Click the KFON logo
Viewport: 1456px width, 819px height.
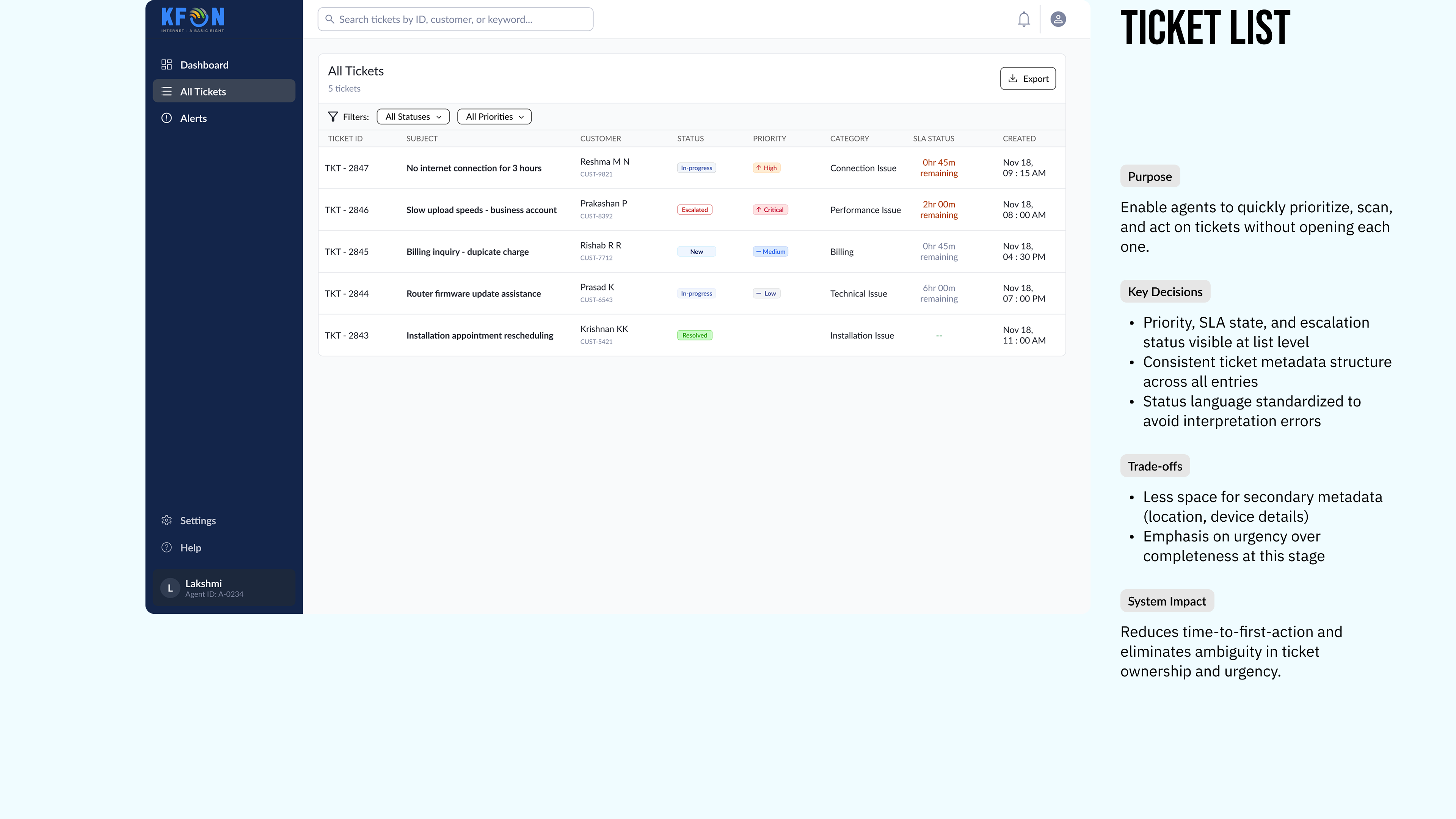tap(193, 20)
